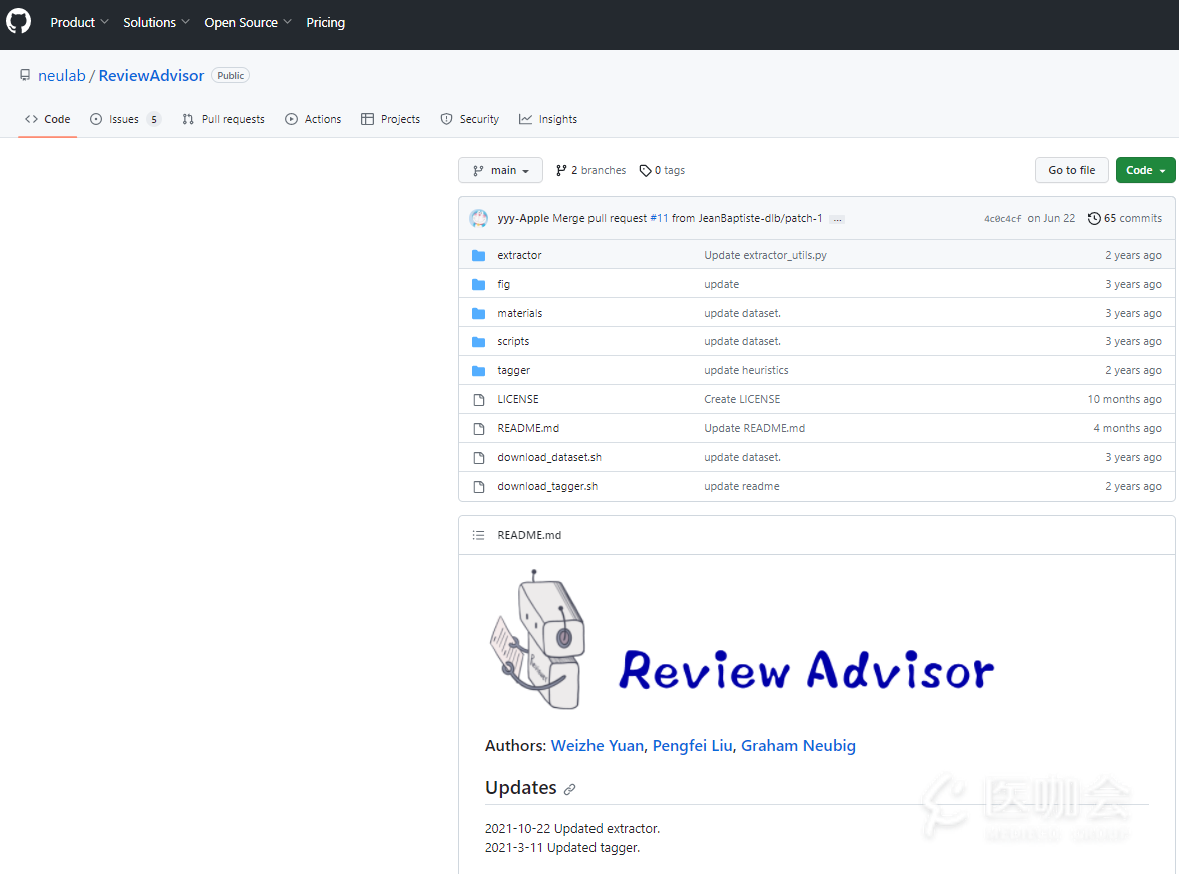Click the Review Advisor banner image
Screen dimensions: 1180x874
(x=740, y=641)
